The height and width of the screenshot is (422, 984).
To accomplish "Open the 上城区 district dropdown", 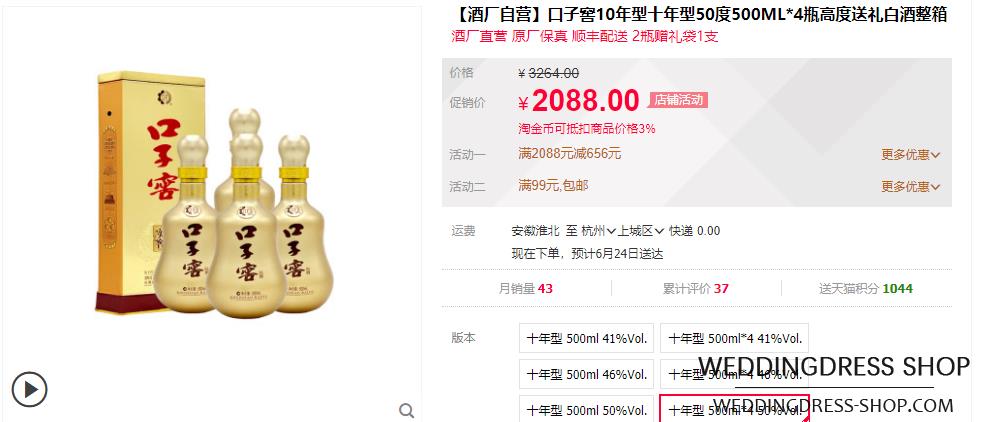I will [640, 231].
